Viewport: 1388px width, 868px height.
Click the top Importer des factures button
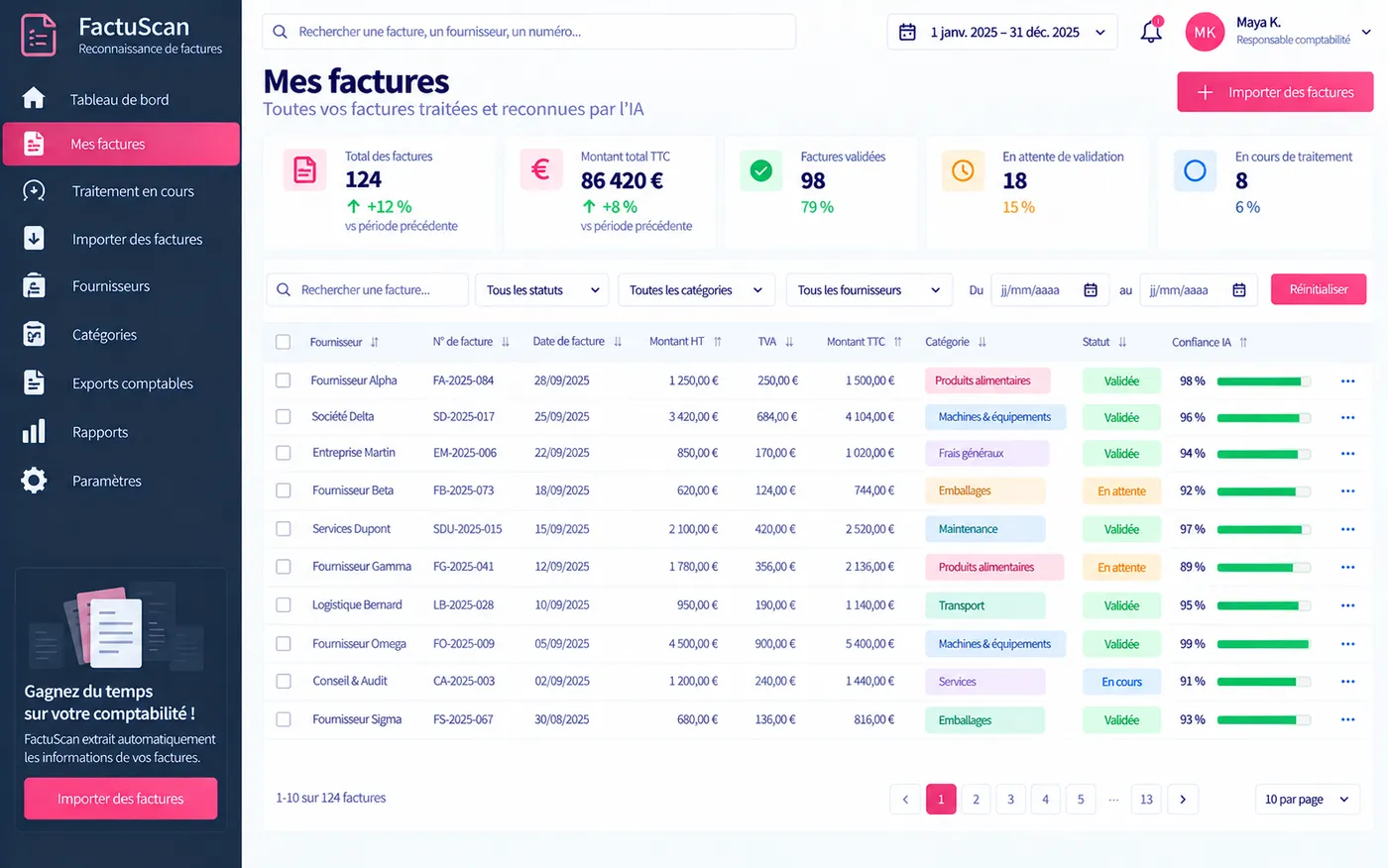(x=1275, y=92)
